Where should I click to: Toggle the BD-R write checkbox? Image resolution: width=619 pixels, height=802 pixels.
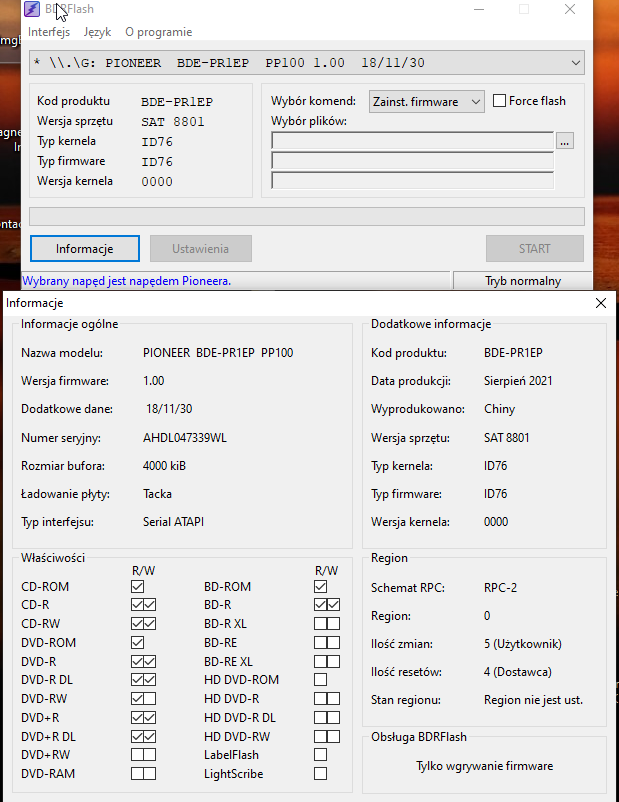click(333, 605)
